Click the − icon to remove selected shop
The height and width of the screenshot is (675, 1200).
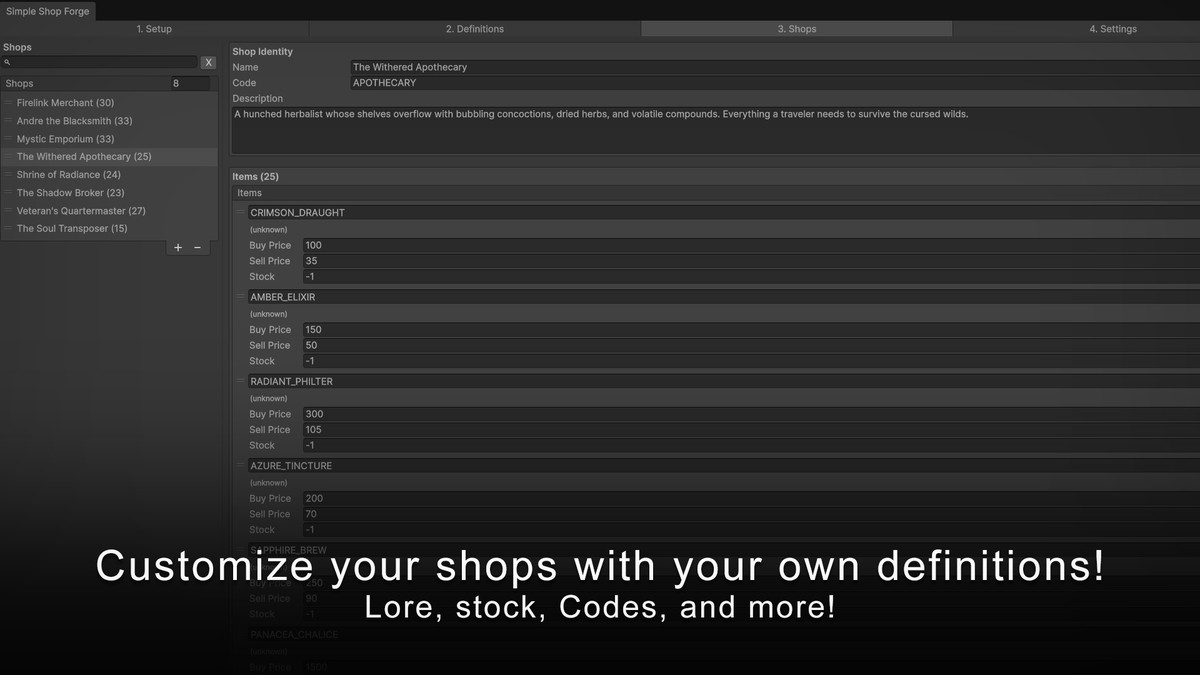tap(197, 247)
